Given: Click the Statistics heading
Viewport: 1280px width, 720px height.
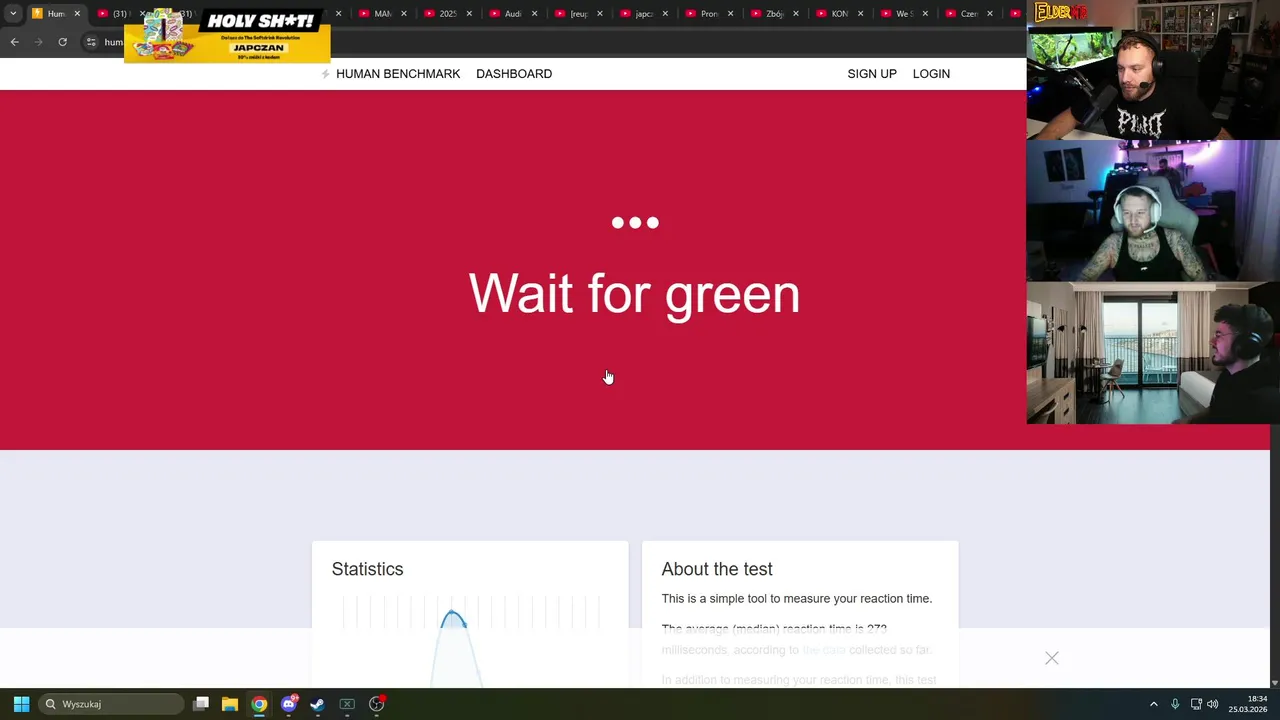Looking at the screenshot, I should point(367,569).
